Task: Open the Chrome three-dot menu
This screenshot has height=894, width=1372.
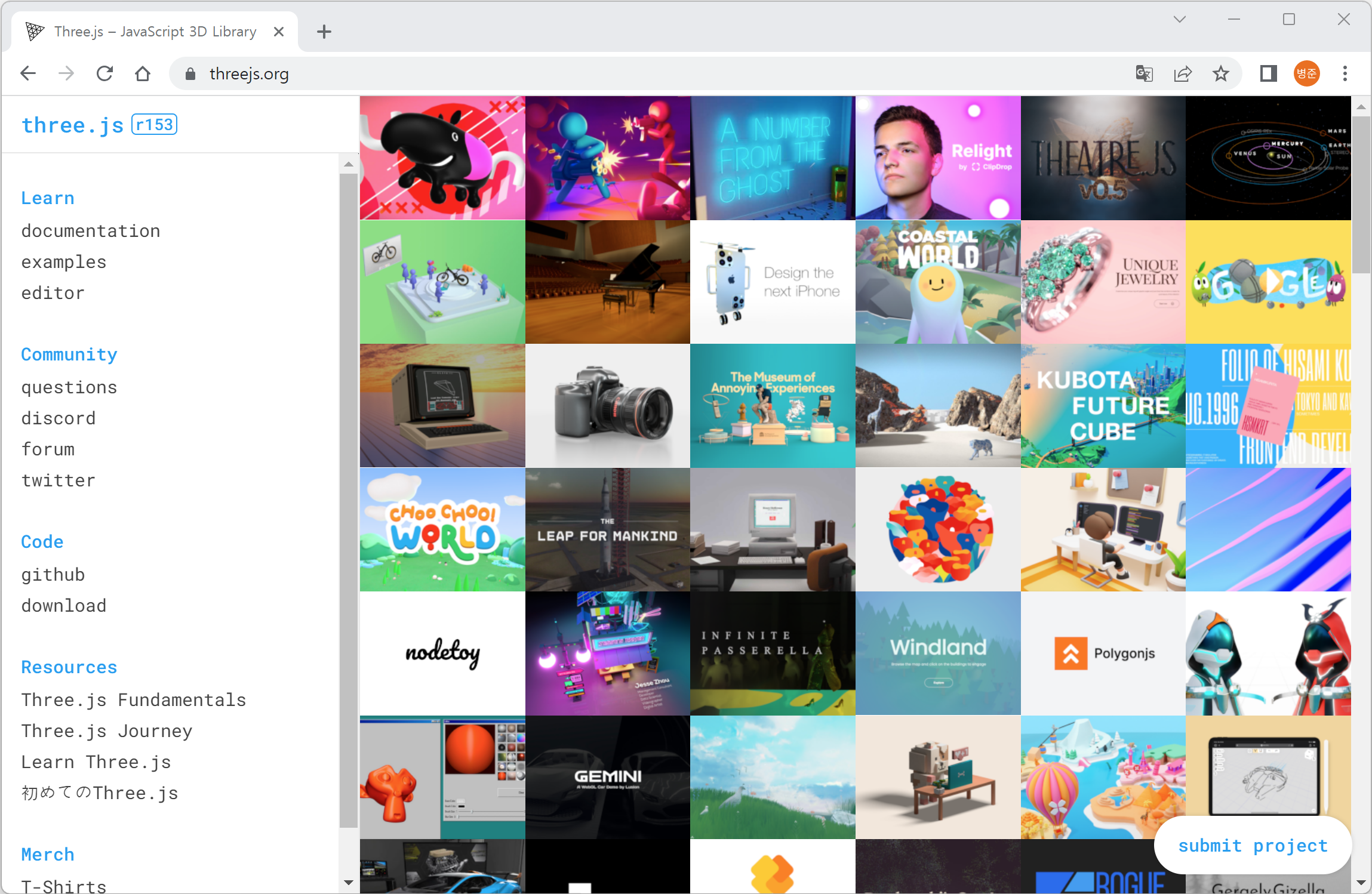Action: pyautogui.click(x=1345, y=73)
